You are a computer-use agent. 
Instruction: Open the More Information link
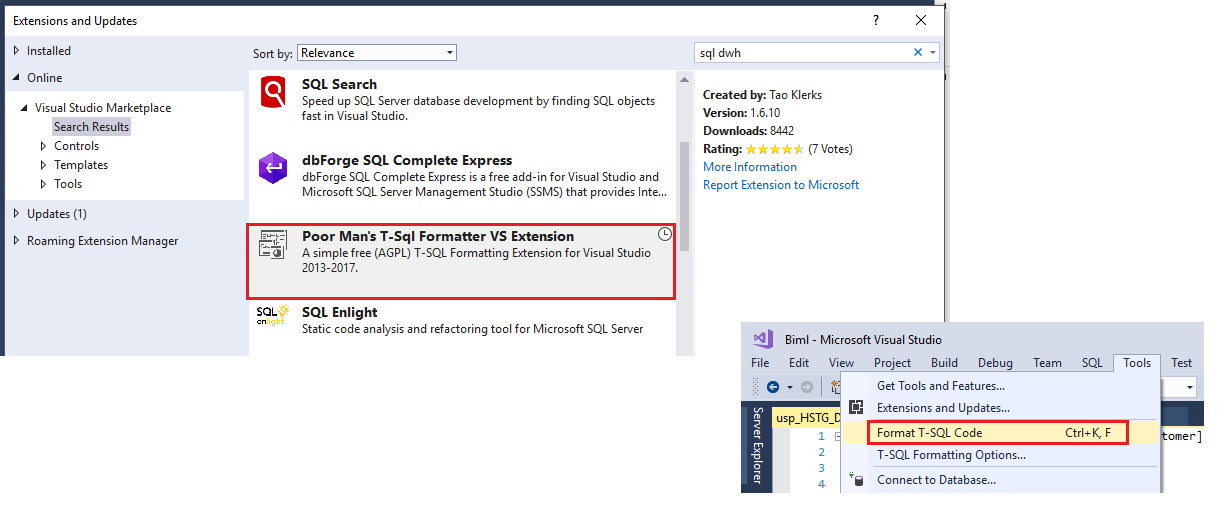point(750,167)
